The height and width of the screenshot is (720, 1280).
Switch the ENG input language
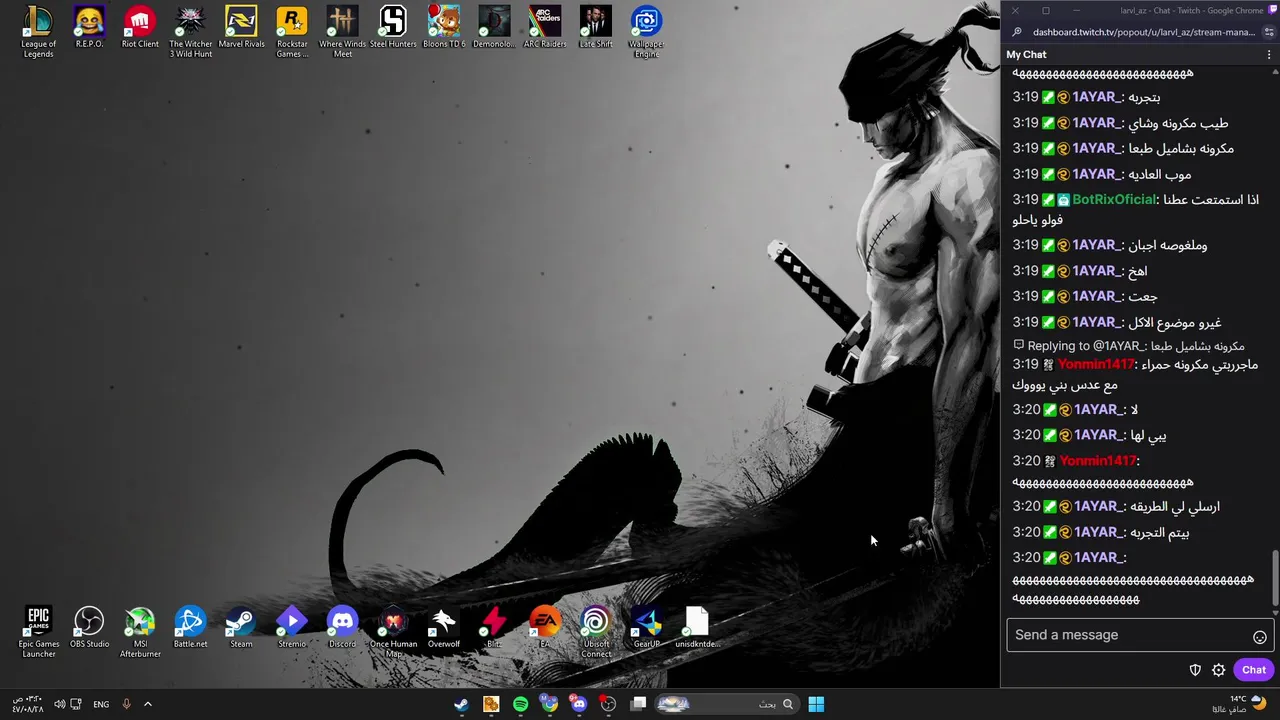click(101, 704)
